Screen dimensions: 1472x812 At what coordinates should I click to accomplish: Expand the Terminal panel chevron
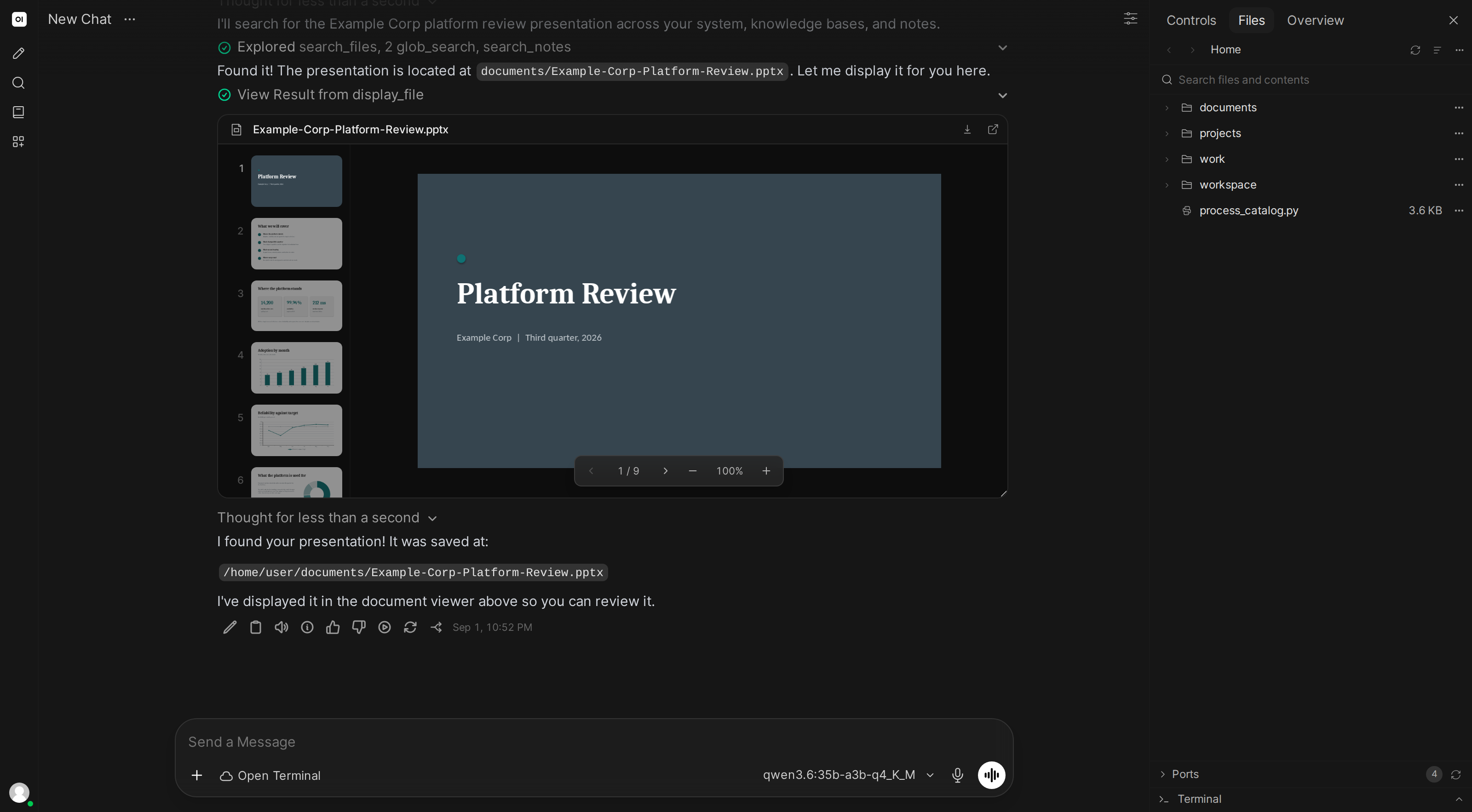click(1458, 800)
